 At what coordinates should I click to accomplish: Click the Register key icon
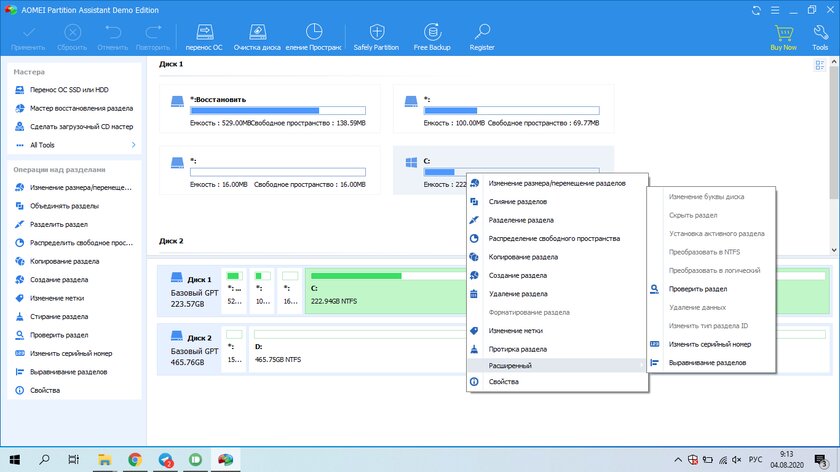482,37
